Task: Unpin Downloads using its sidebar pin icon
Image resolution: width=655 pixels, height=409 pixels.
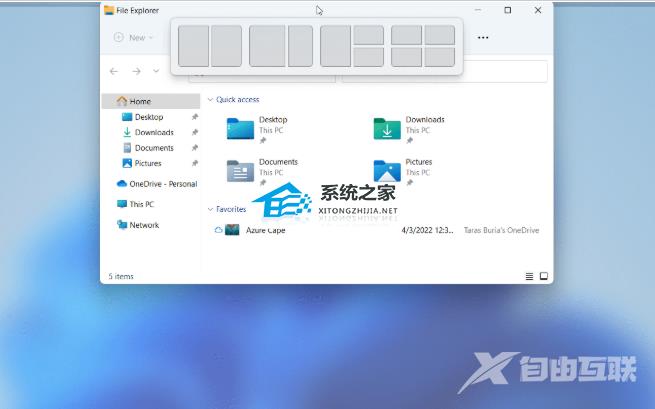Action: pos(194,132)
